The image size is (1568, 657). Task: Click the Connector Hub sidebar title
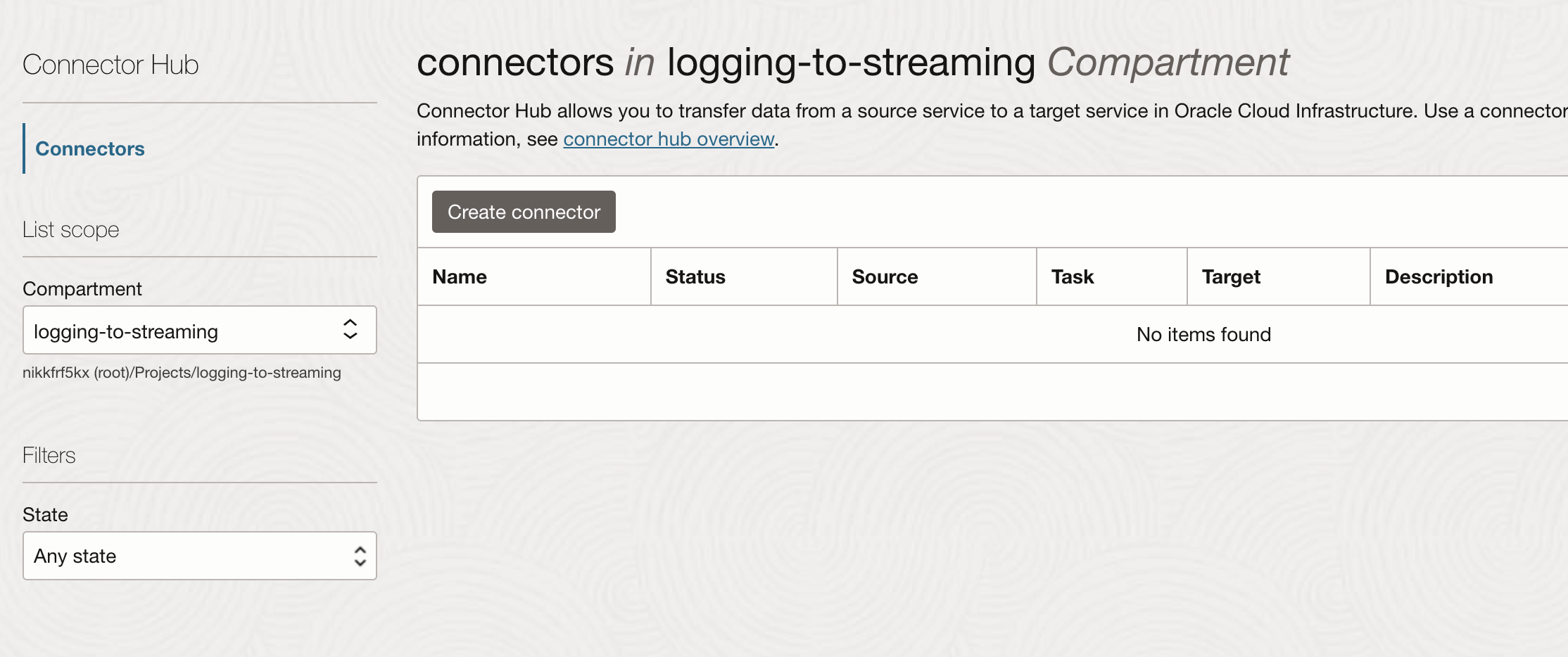pyautogui.click(x=110, y=65)
